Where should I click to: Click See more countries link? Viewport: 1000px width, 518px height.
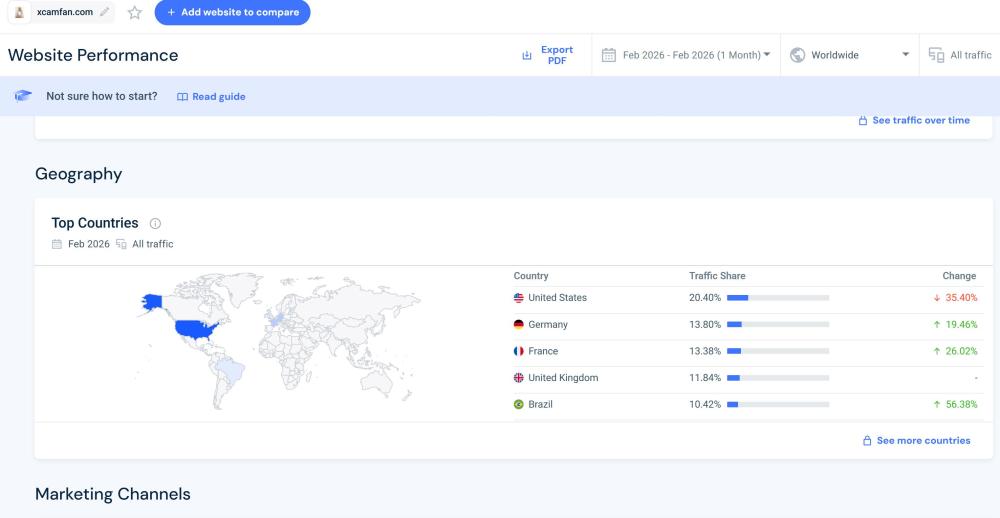[916, 440]
